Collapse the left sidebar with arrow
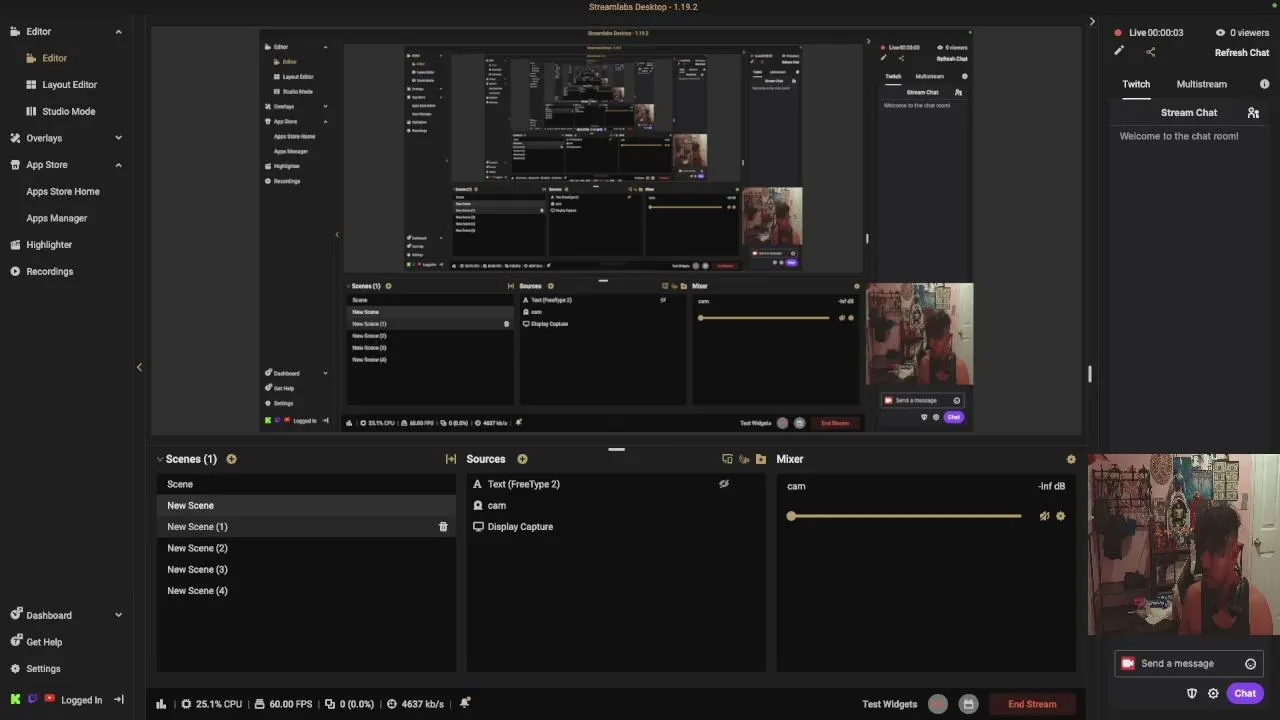 [x=139, y=367]
